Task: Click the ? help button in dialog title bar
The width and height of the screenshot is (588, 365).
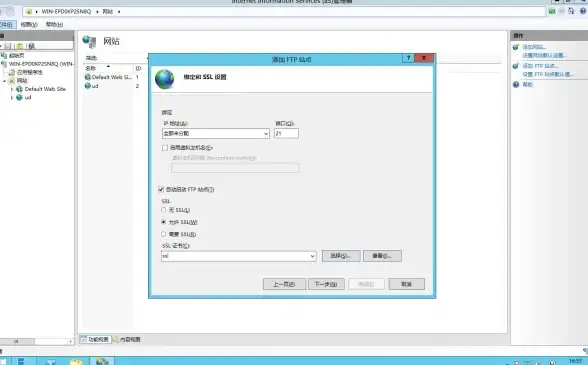Action: pyautogui.click(x=408, y=58)
